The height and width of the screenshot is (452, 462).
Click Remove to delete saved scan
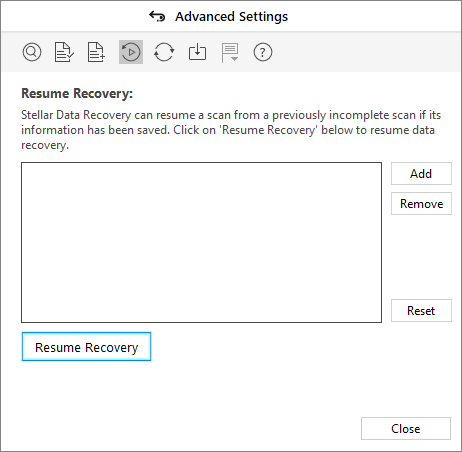coord(421,204)
